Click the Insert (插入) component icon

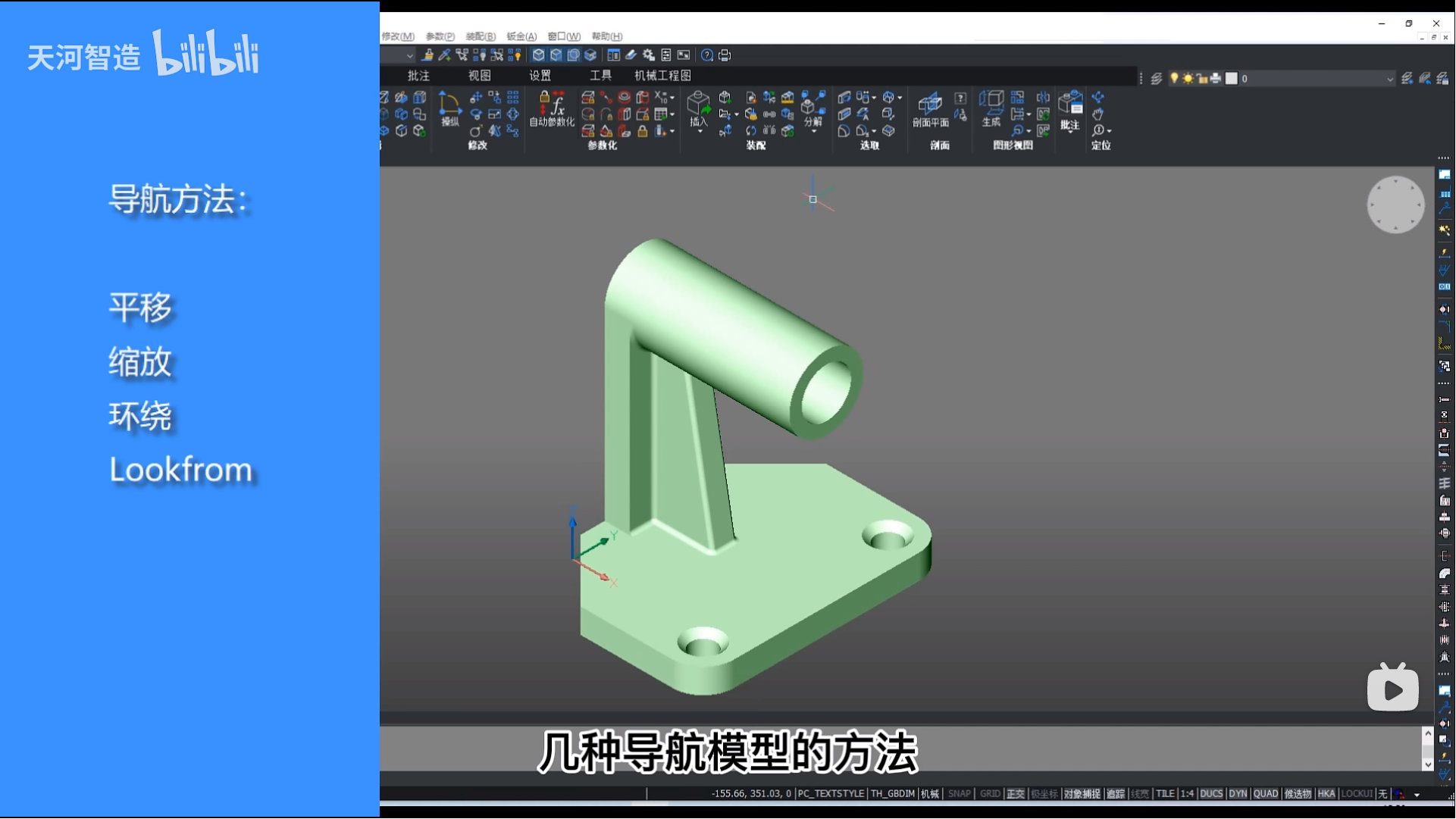tap(698, 103)
